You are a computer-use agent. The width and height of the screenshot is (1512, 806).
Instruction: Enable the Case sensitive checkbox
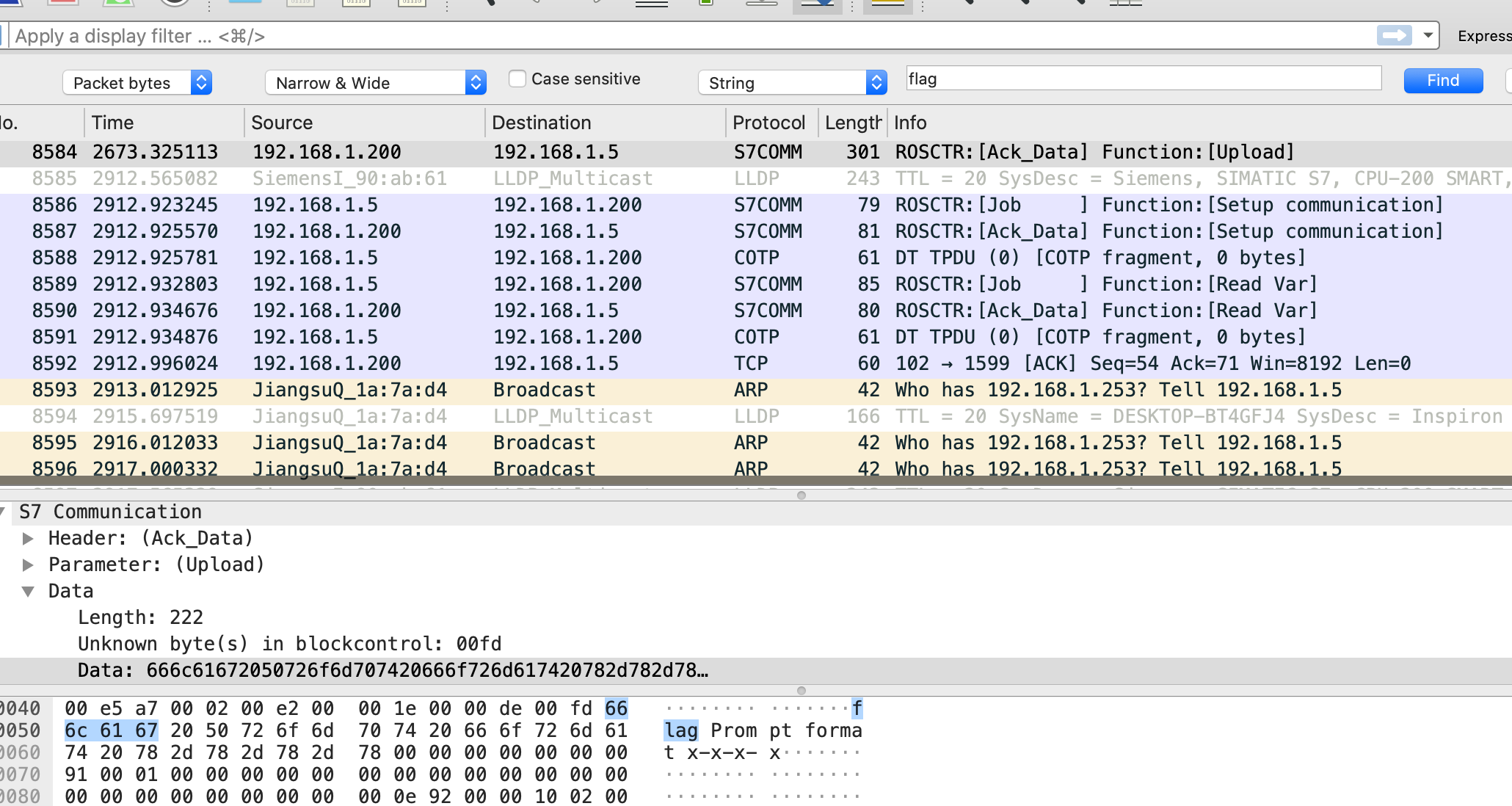coord(517,79)
